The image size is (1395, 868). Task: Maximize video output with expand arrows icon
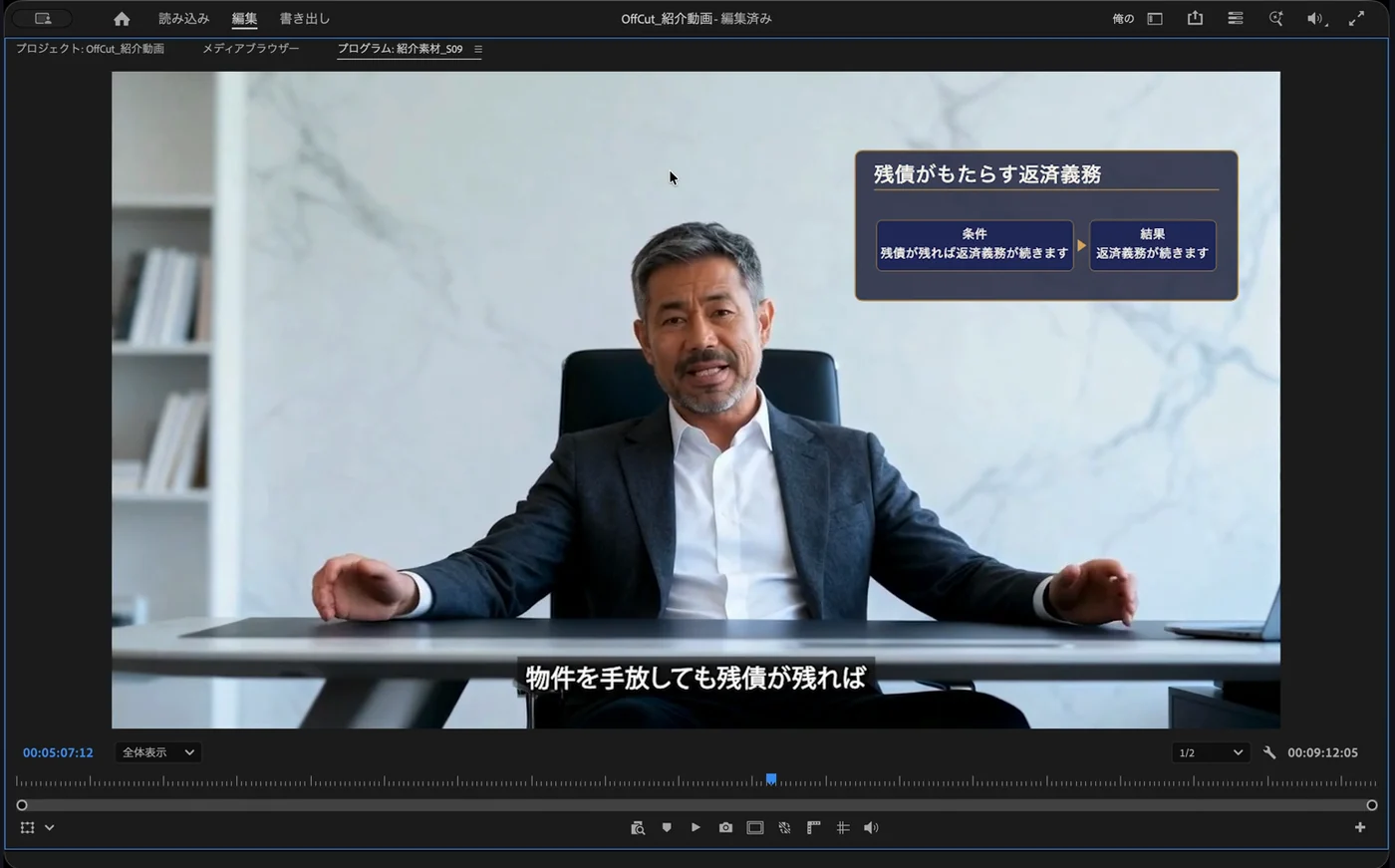pyautogui.click(x=1356, y=18)
